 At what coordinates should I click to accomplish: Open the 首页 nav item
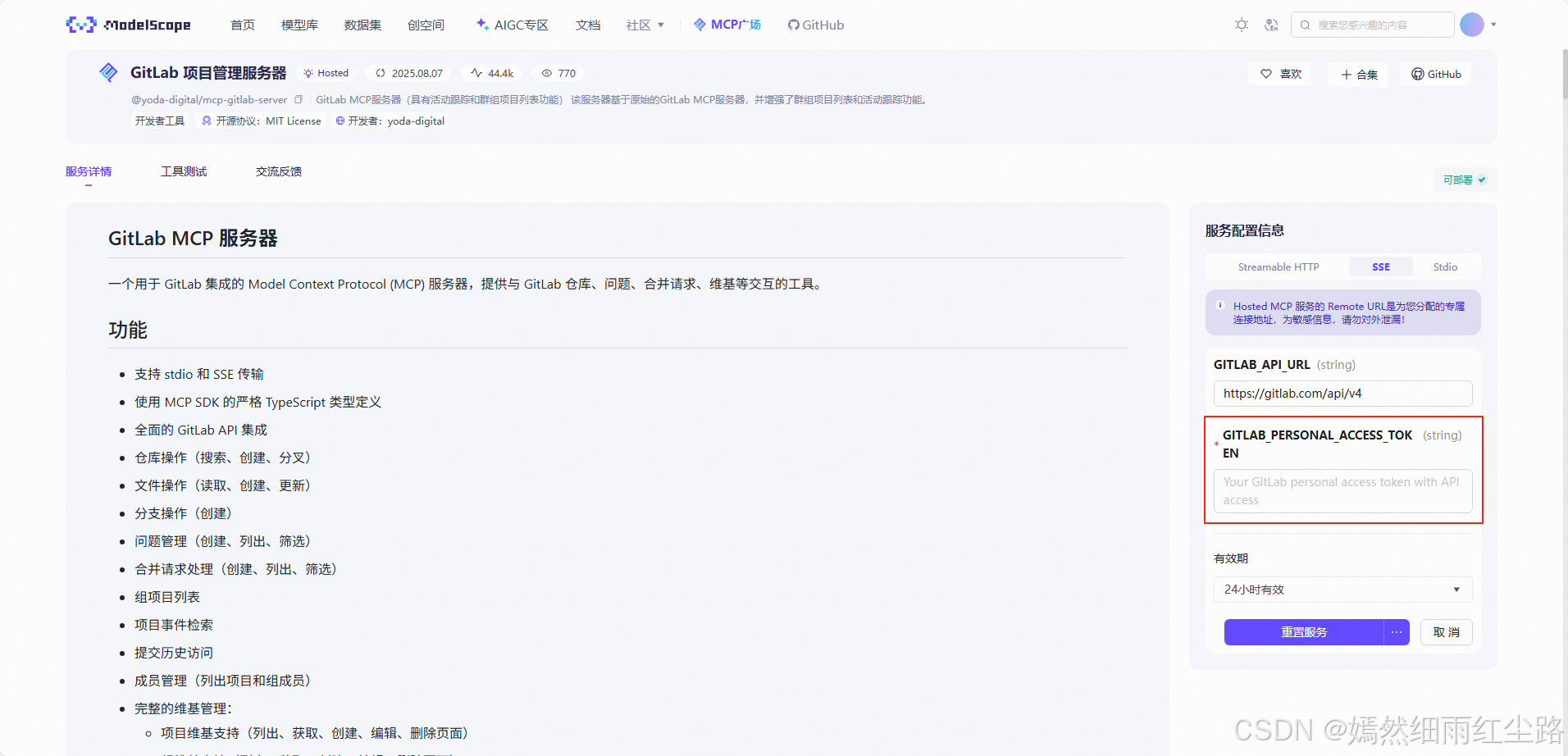point(243,25)
